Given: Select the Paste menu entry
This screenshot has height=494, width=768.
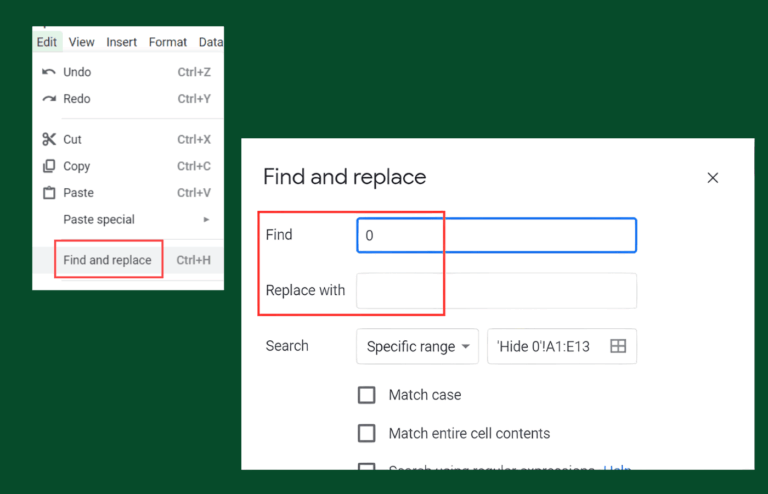Looking at the screenshot, I should coord(128,192).
